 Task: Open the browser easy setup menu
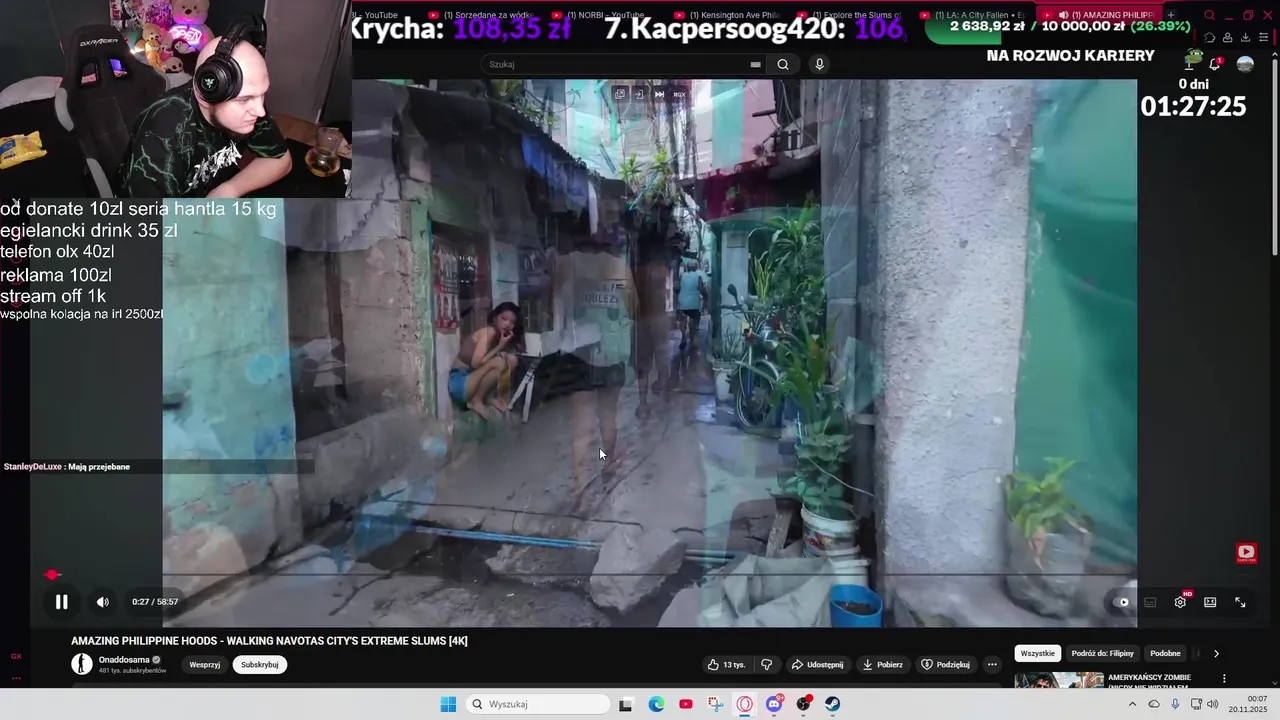[x=1264, y=37]
